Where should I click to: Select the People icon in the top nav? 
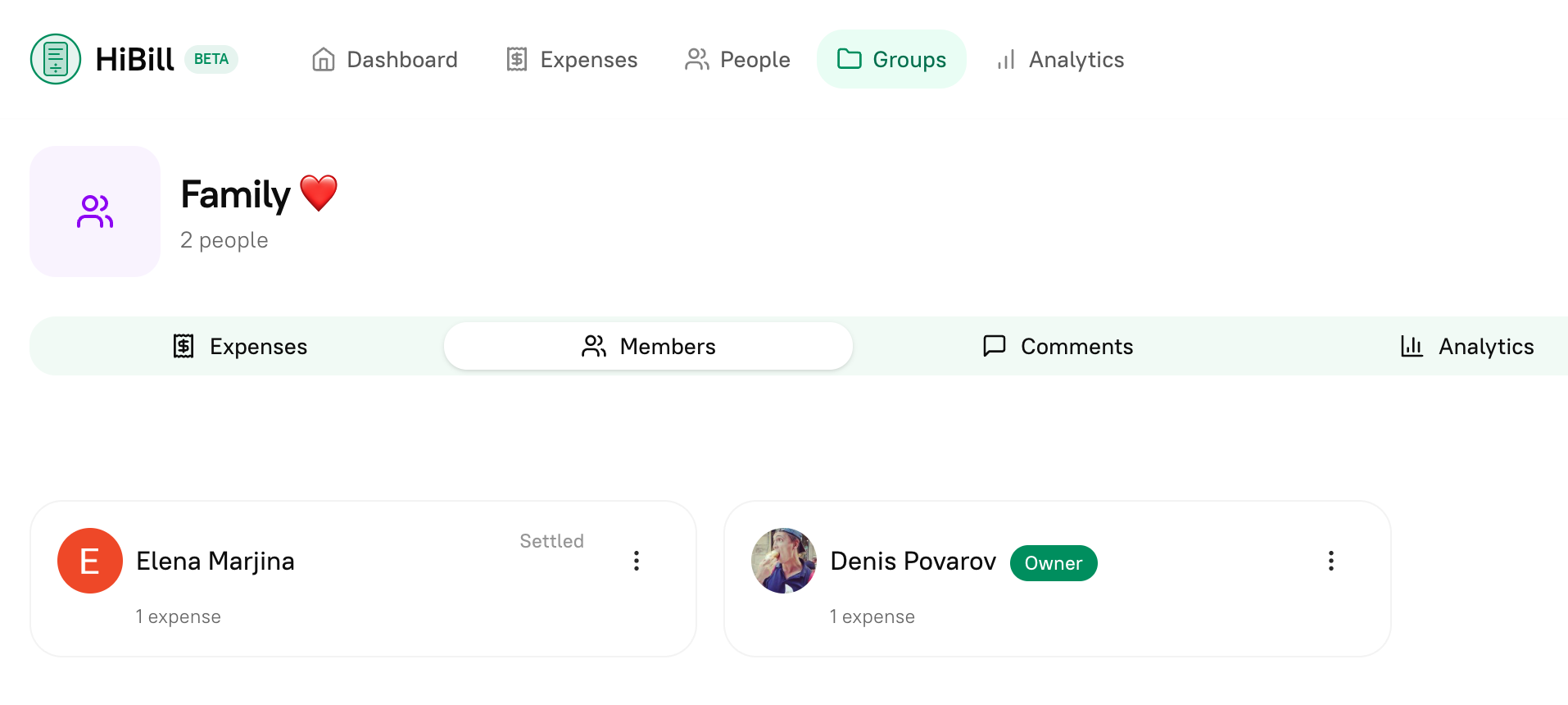pyautogui.click(x=697, y=59)
